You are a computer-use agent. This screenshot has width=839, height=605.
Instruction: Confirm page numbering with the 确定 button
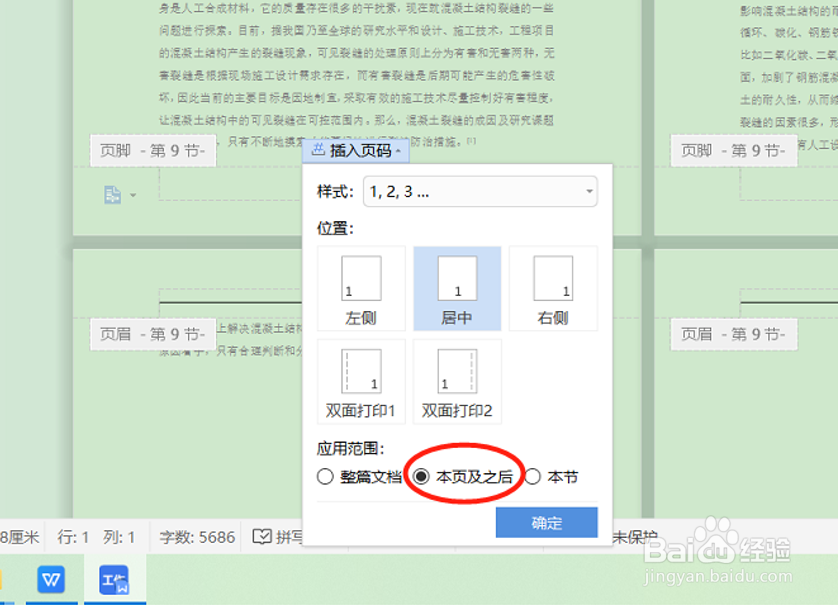pos(546,522)
